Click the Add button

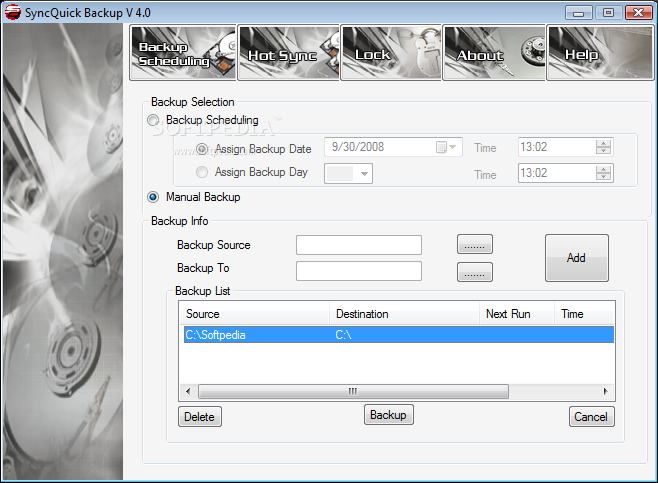pos(577,258)
